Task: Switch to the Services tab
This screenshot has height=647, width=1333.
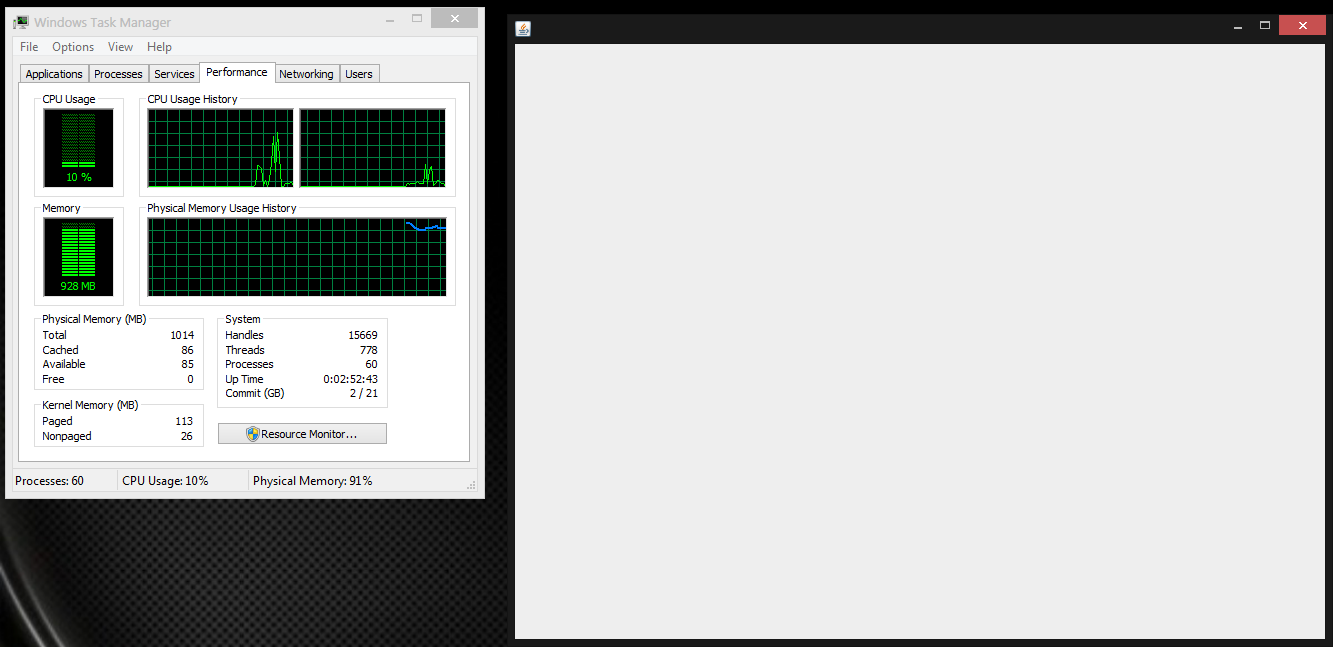Action: coord(174,74)
